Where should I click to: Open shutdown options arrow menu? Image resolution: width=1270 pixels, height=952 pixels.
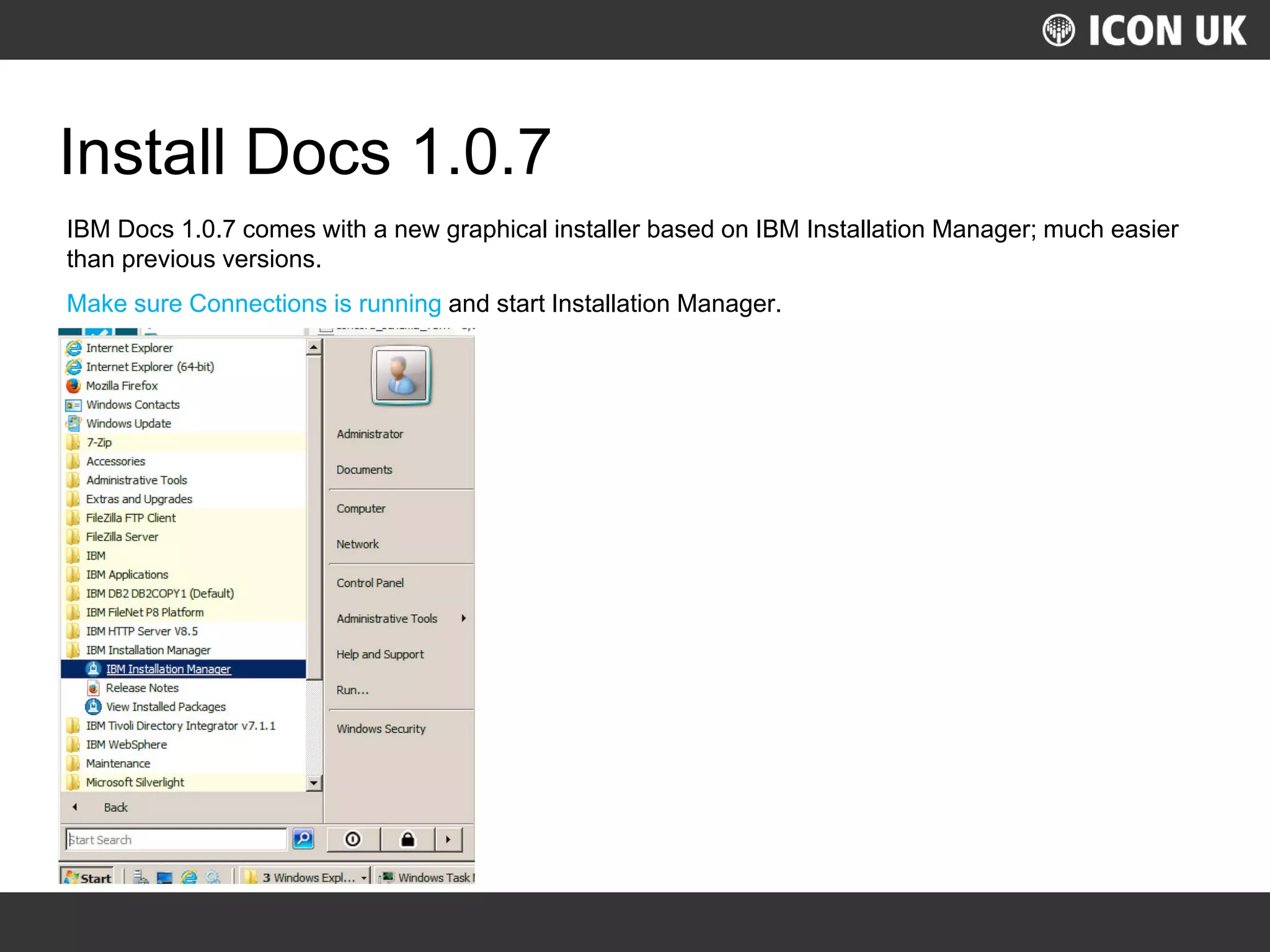448,840
